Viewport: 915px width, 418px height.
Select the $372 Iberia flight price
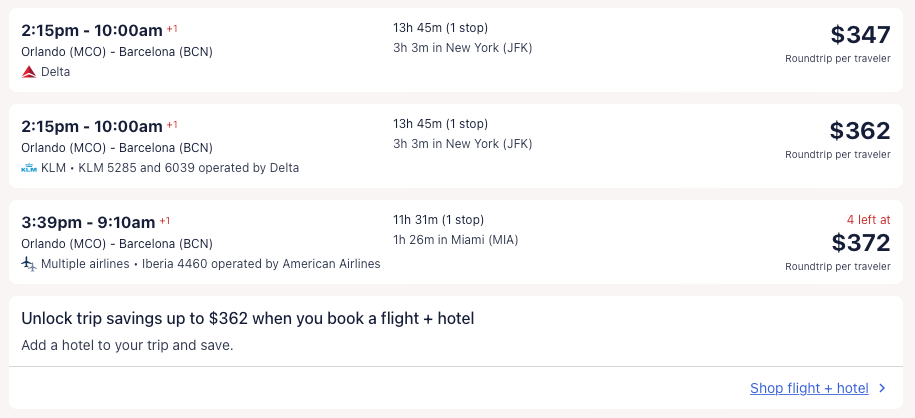click(x=860, y=242)
